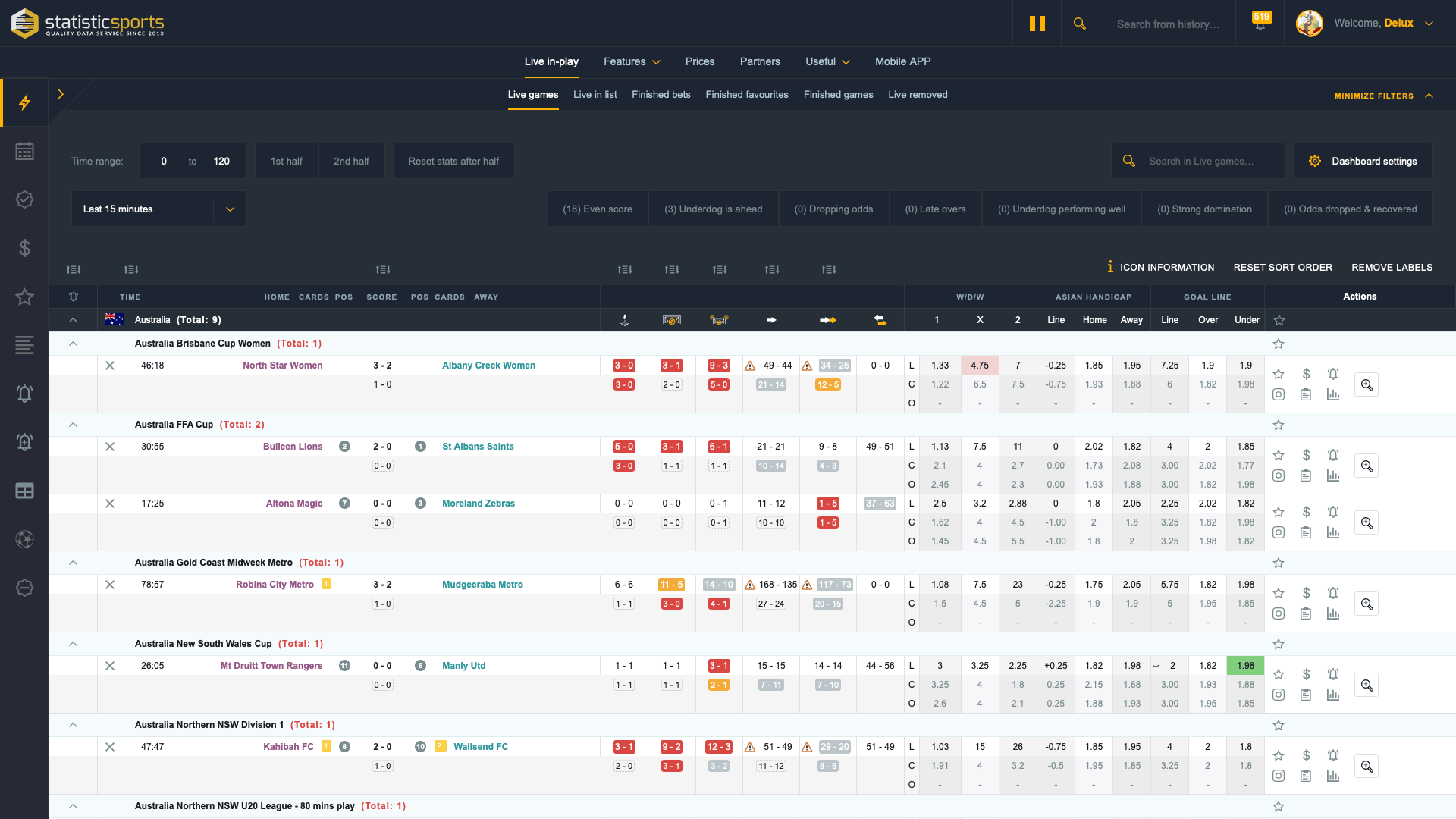Expand the Useful menu in the navigation
1456x819 pixels.
827,61
